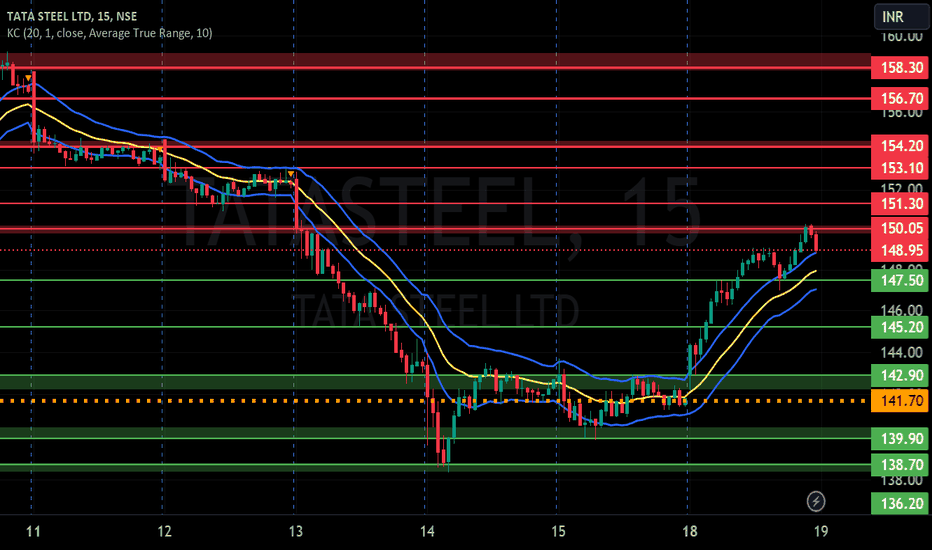932x550 pixels.
Task: Click the 146.00 price scale value
Action: coord(902,310)
